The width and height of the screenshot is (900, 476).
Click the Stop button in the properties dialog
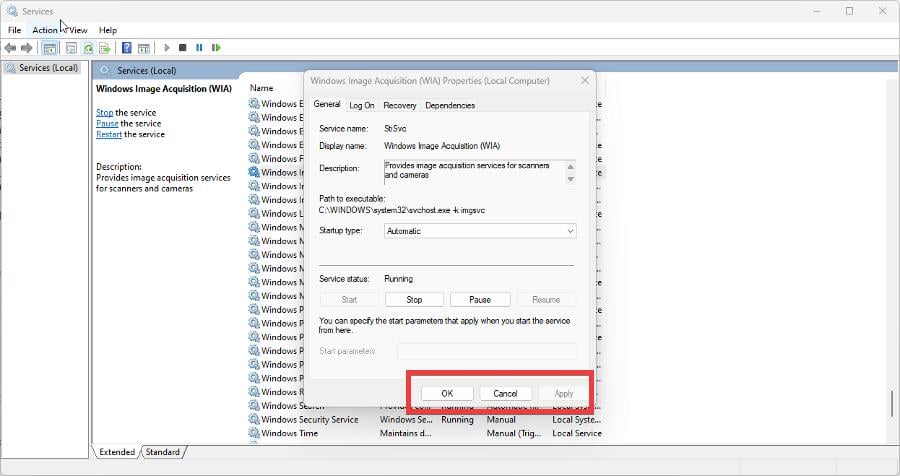coord(414,300)
